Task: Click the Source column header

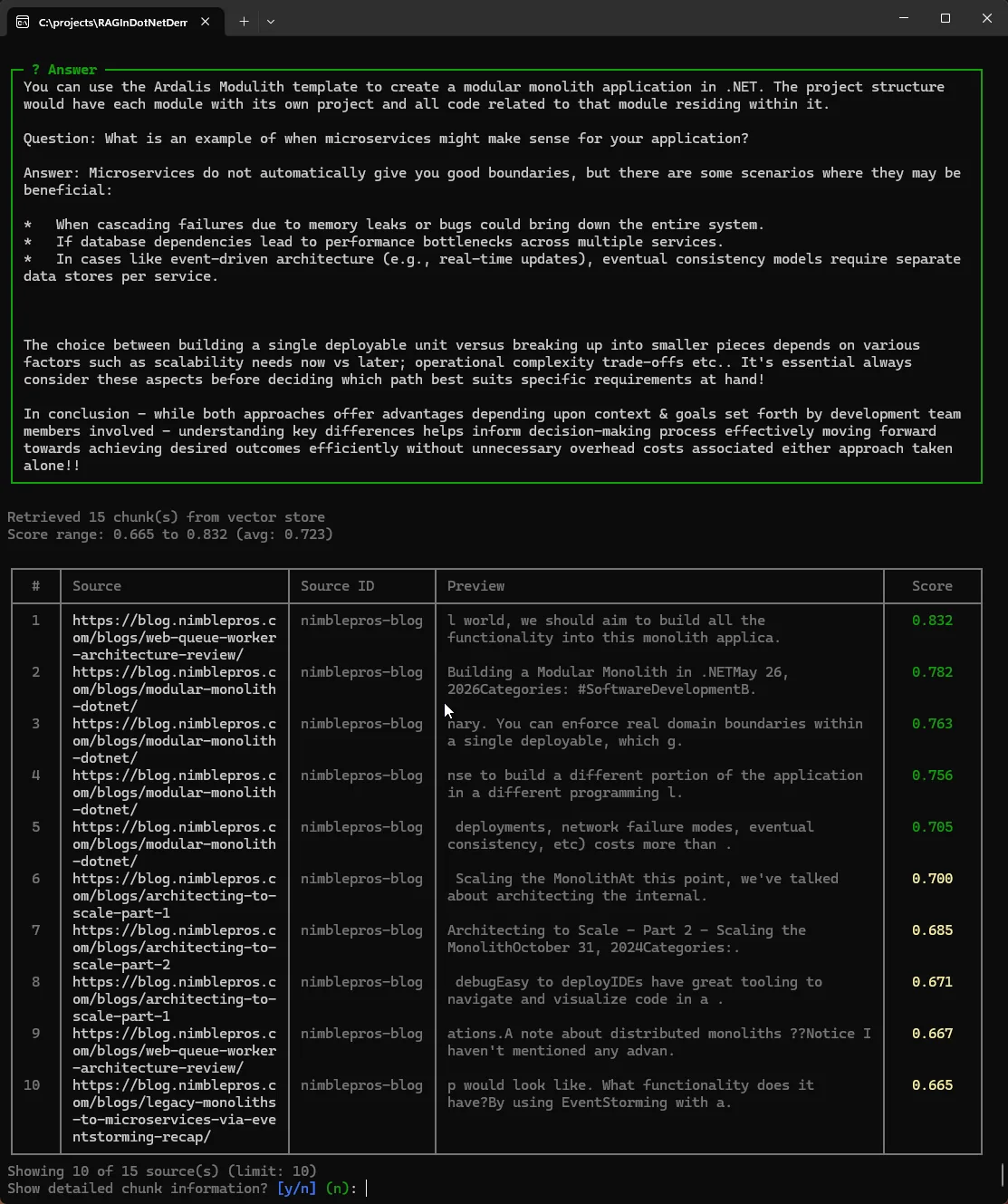Action: click(97, 586)
